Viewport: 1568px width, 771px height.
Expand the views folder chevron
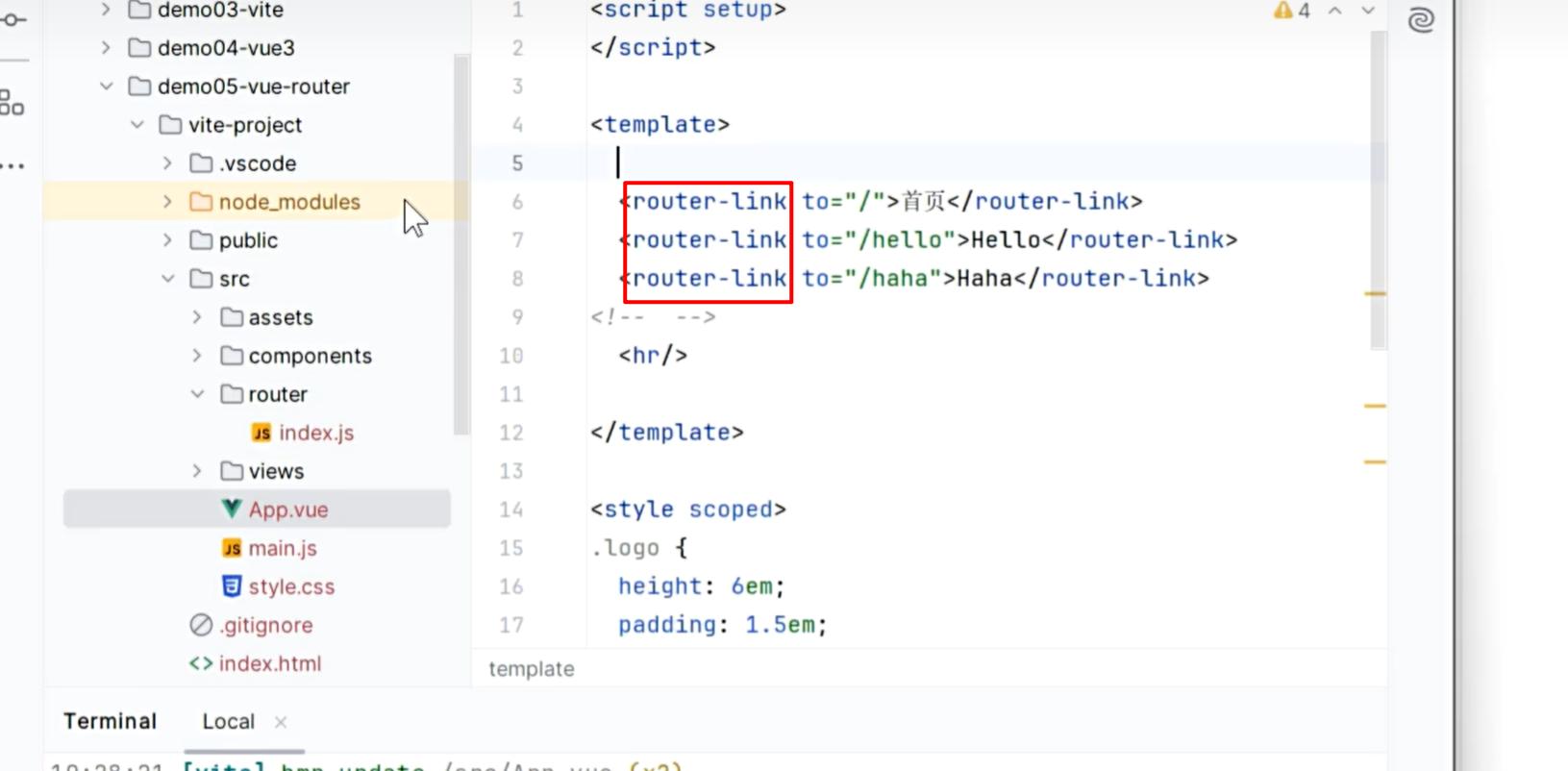(x=197, y=471)
